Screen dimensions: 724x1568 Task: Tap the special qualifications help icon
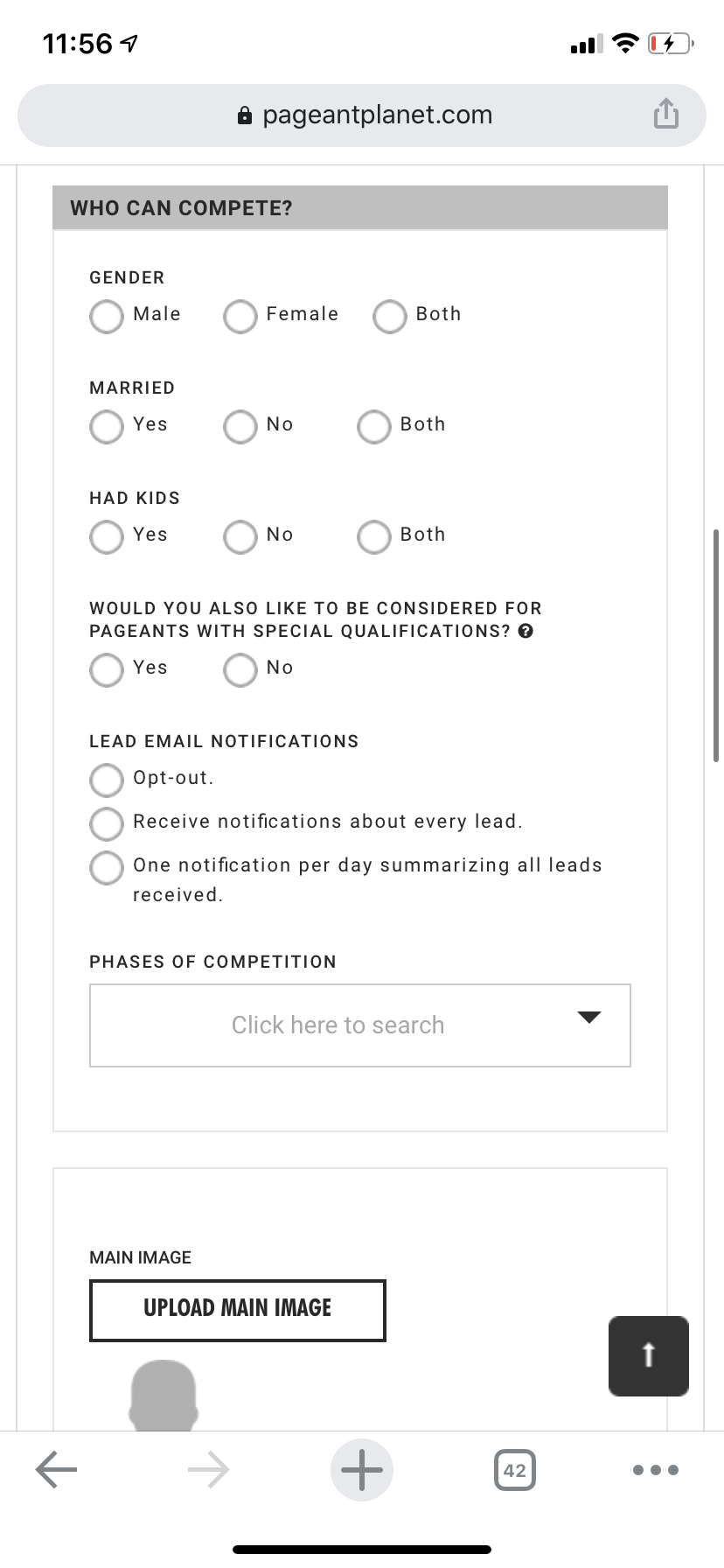point(526,631)
